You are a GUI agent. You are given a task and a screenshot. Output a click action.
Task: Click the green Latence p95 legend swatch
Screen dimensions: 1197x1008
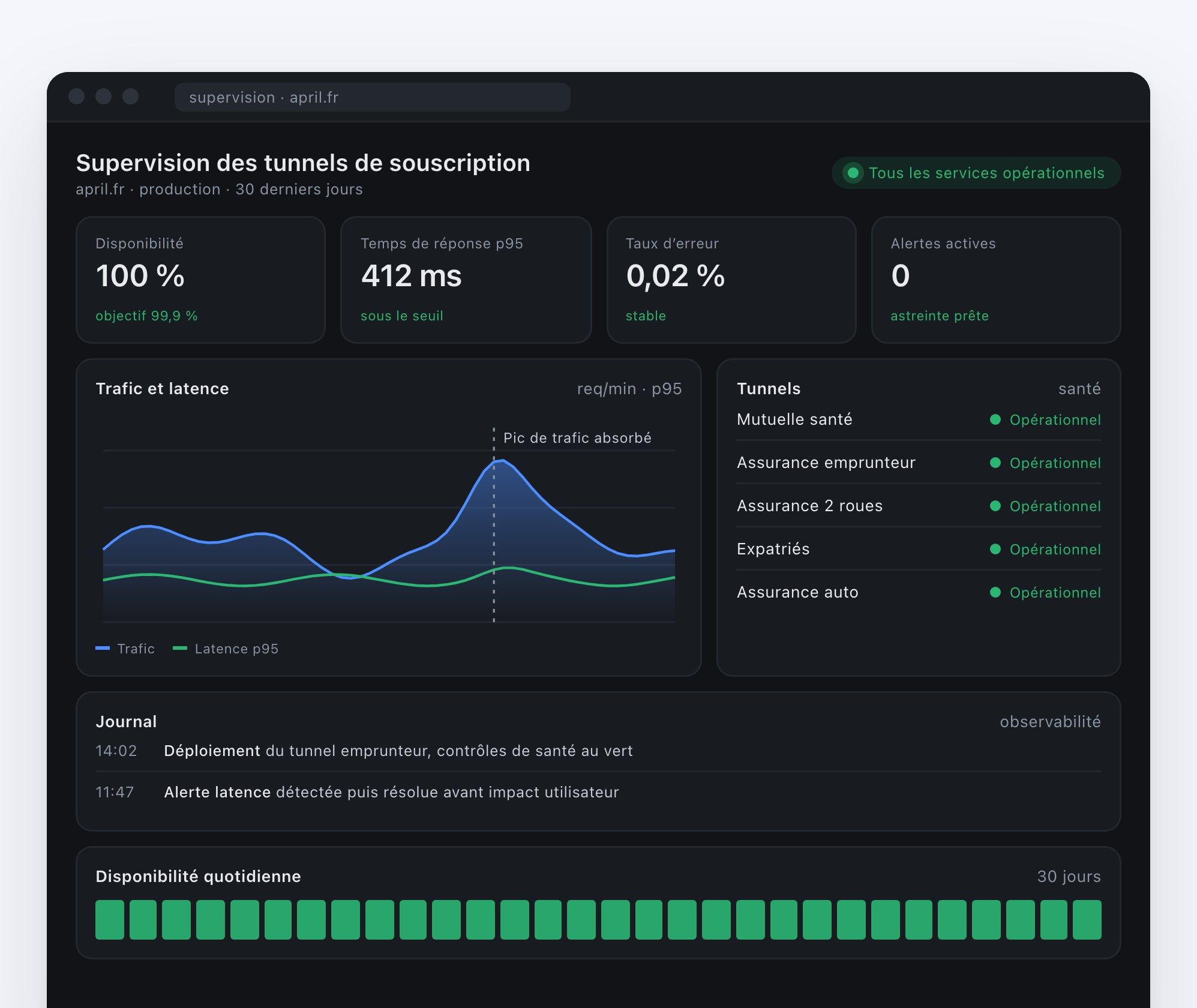[x=180, y=648]
